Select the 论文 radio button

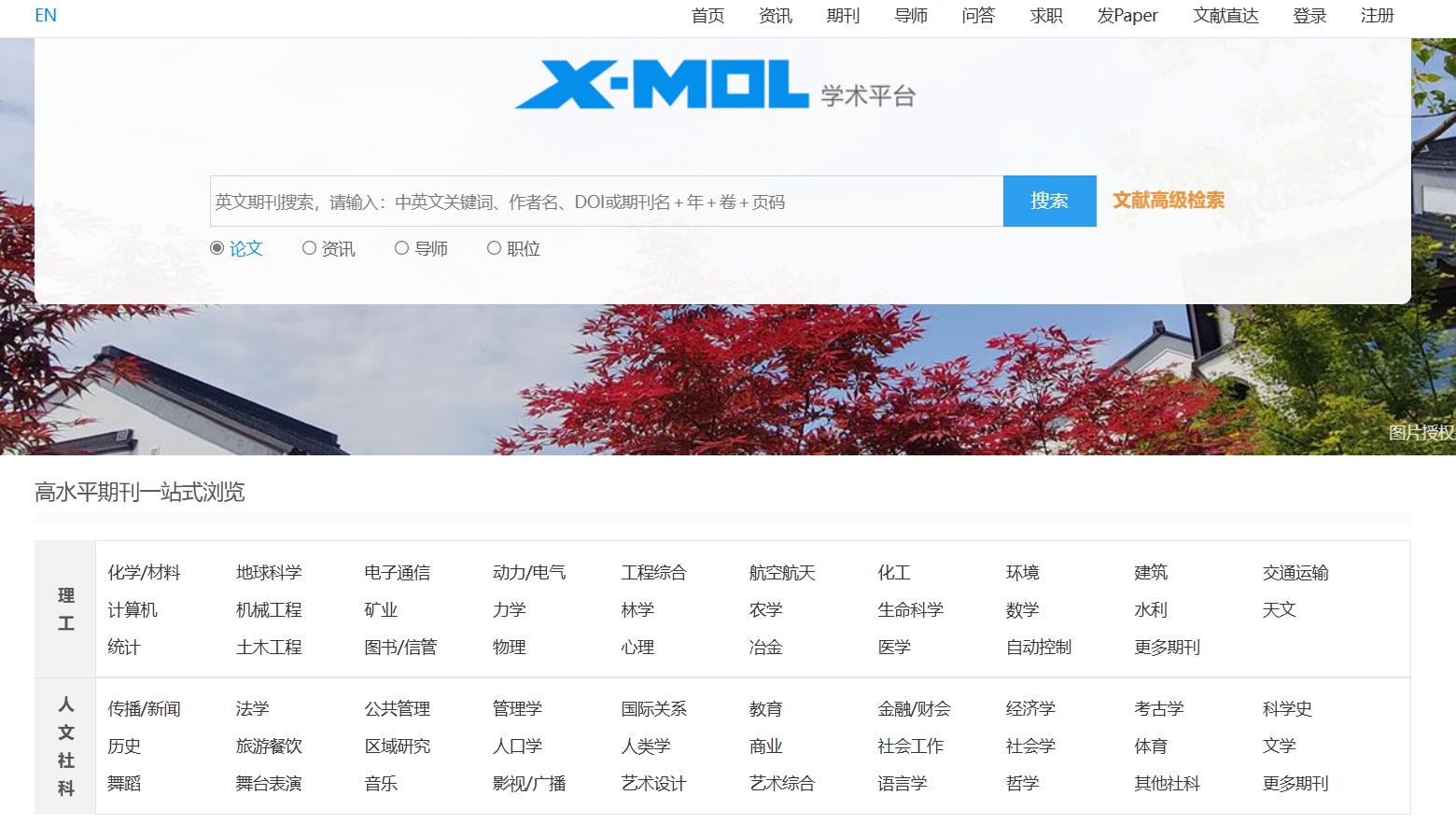point(217,248)
